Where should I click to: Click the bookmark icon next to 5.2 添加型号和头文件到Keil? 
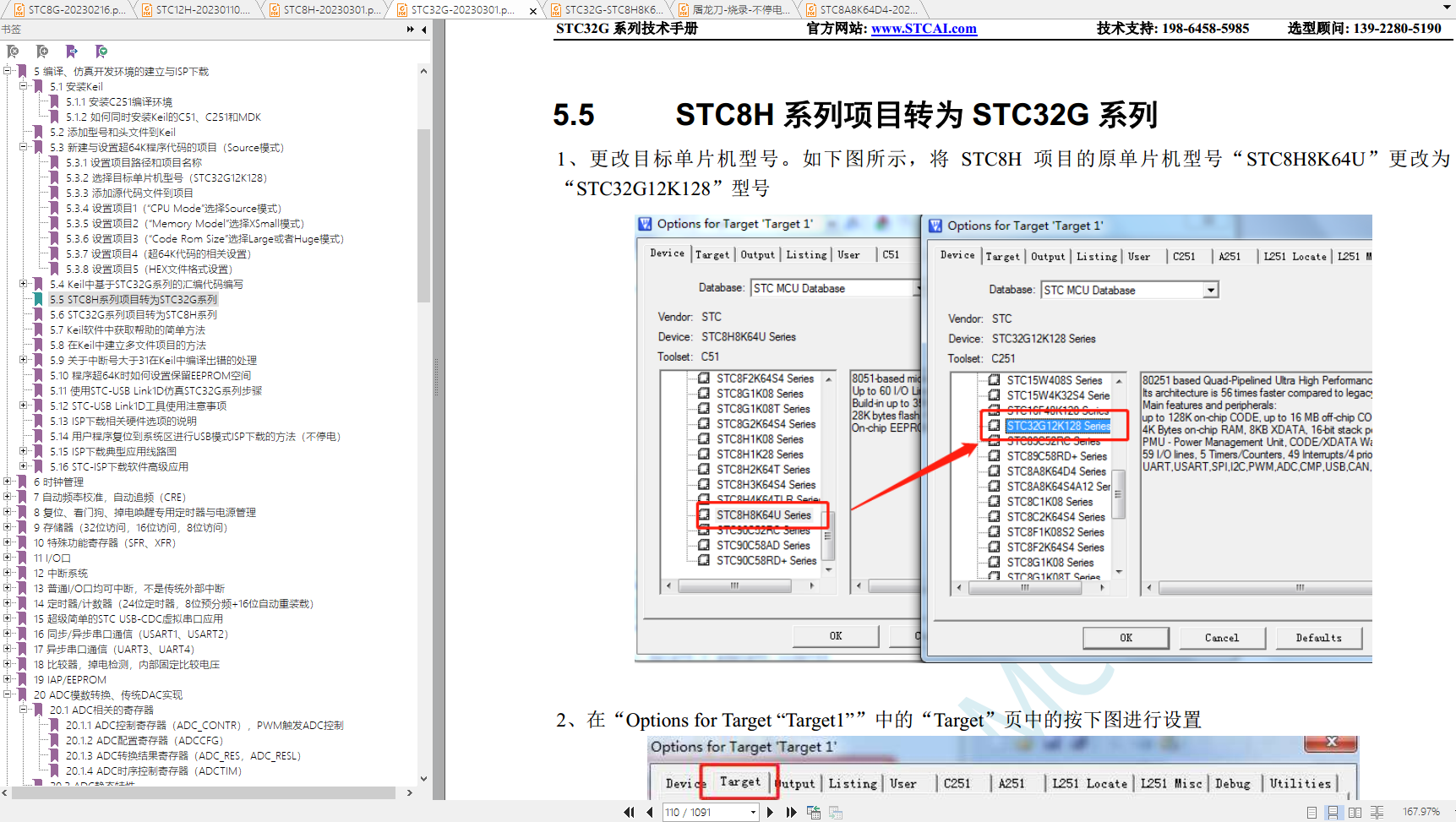pyautogui.click(x=38, y=133)
